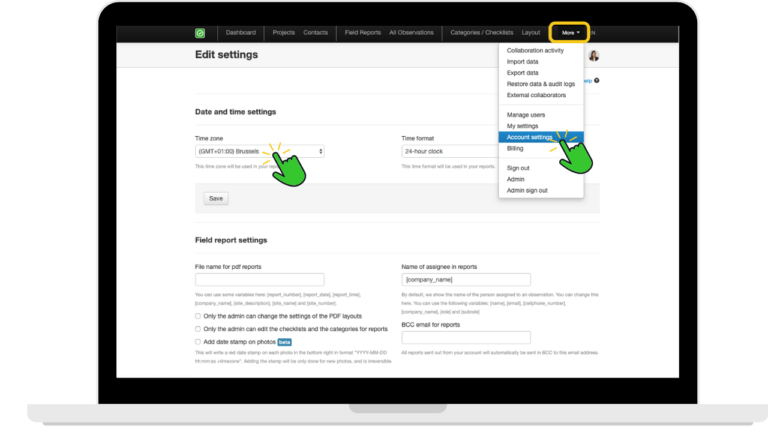
Task: Open the Time format 24-hour clock dropdown
Action: (x=450, y=151)
